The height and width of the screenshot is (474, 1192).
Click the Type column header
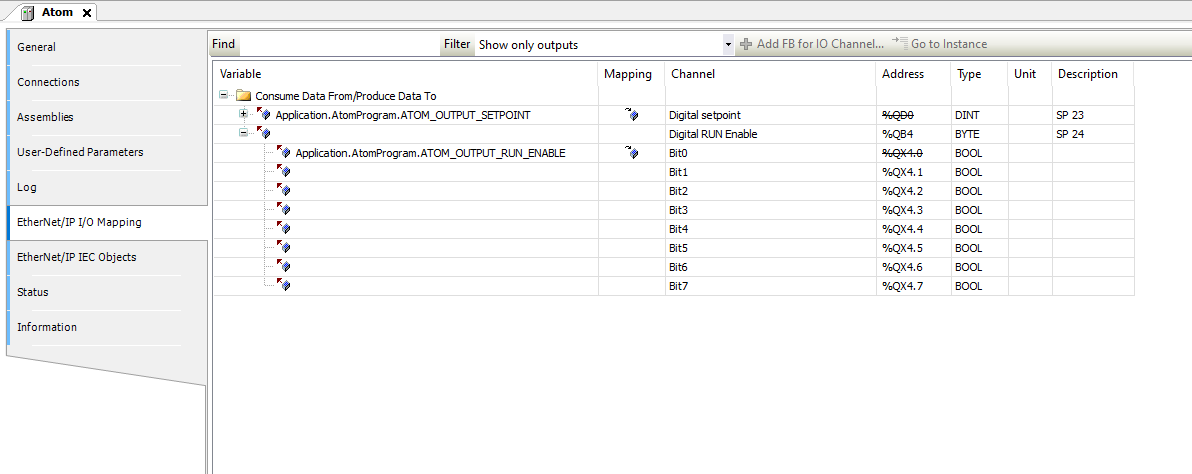click(x=979, y=74)
